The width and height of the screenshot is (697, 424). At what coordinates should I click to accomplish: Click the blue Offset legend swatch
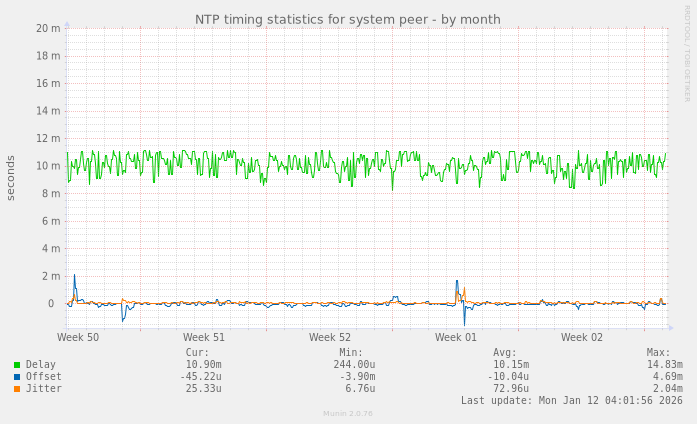(17, 377)
